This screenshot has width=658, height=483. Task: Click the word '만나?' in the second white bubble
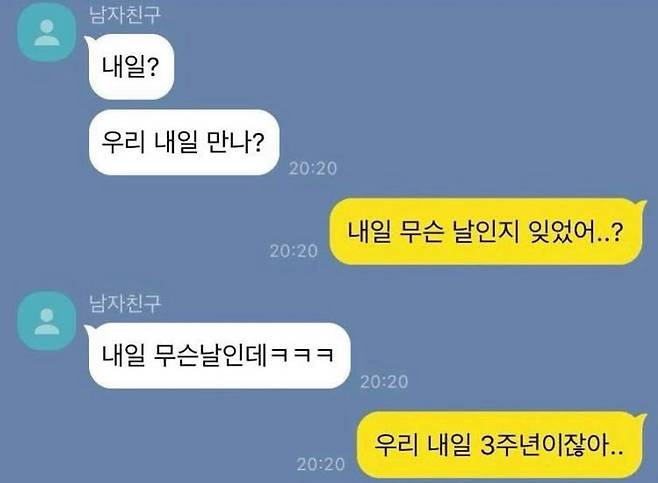click(x=236, y=142)
